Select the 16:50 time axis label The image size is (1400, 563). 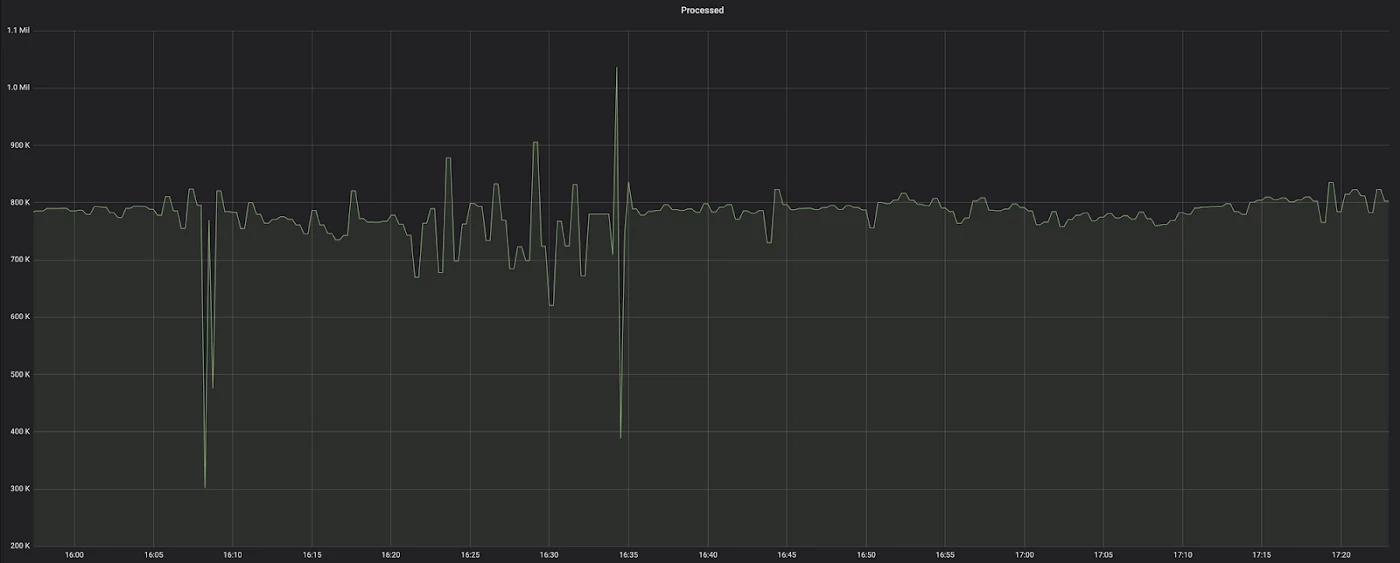coord(866,554)
